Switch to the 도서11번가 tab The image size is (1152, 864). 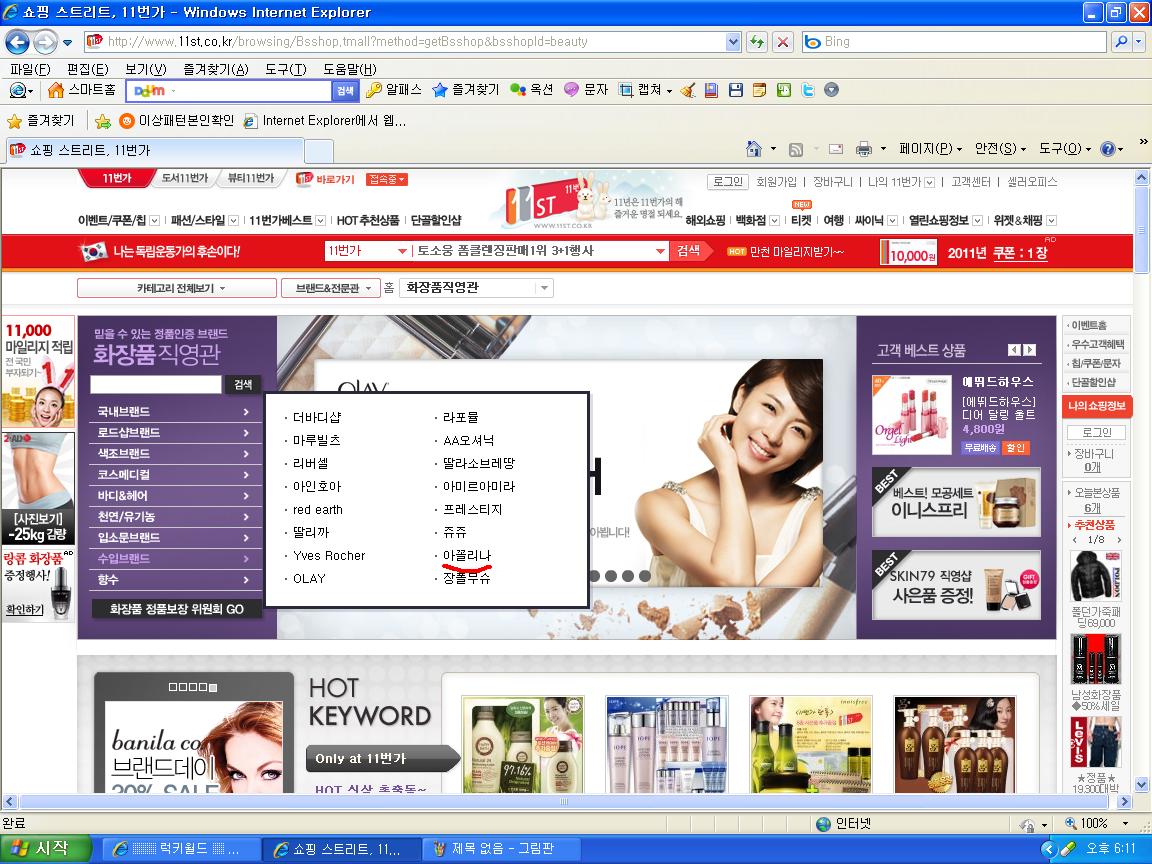pos(184,178)
